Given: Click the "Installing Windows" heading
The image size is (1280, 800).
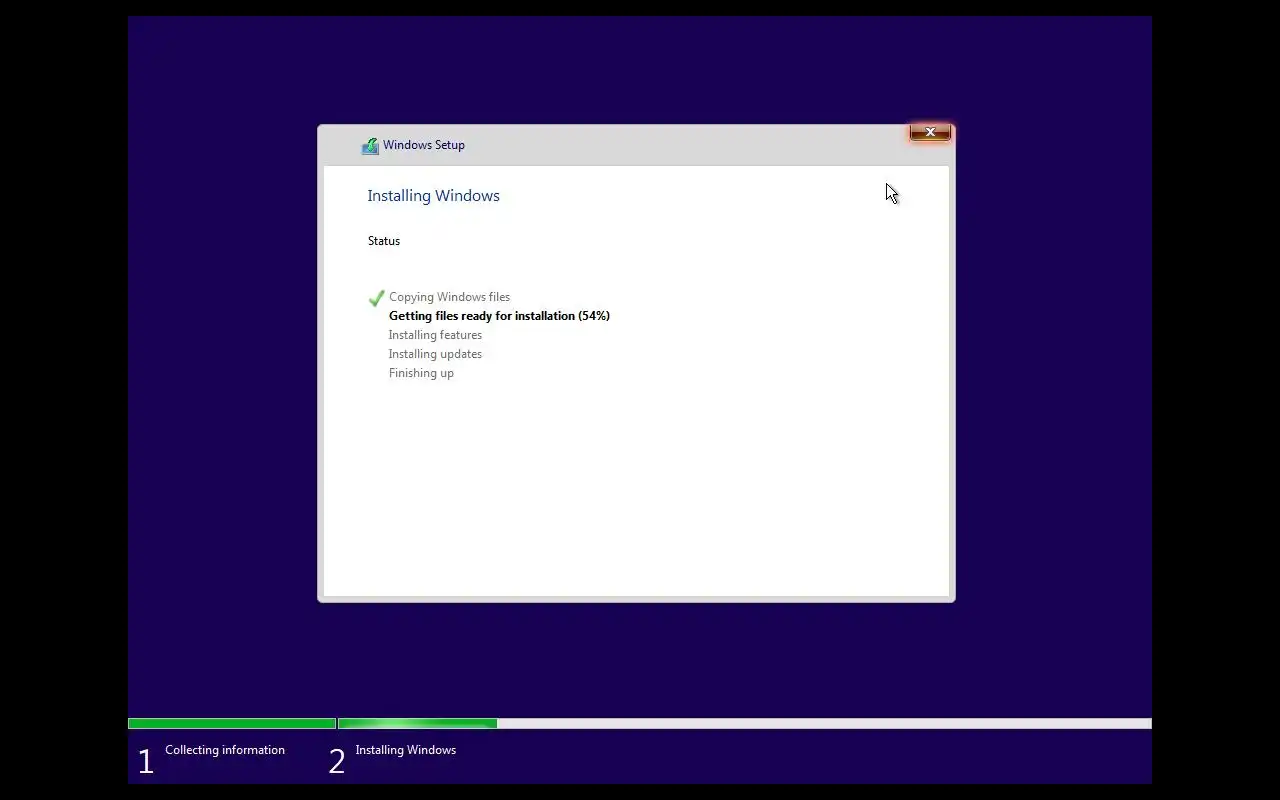Looking at the screenshot, I should 433,196.
